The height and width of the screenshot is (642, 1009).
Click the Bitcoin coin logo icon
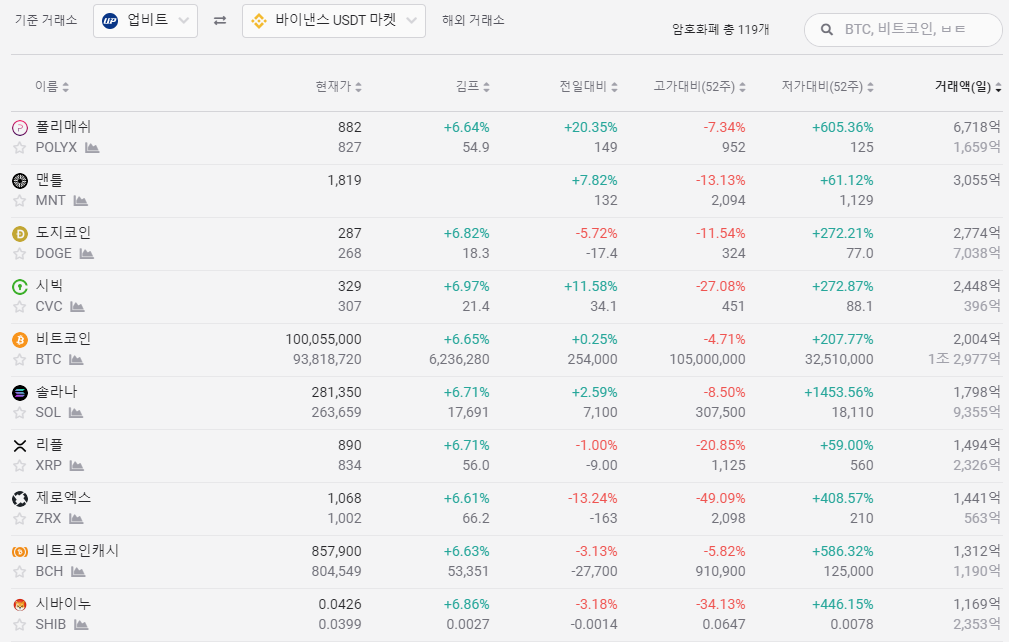coord(19,340)
